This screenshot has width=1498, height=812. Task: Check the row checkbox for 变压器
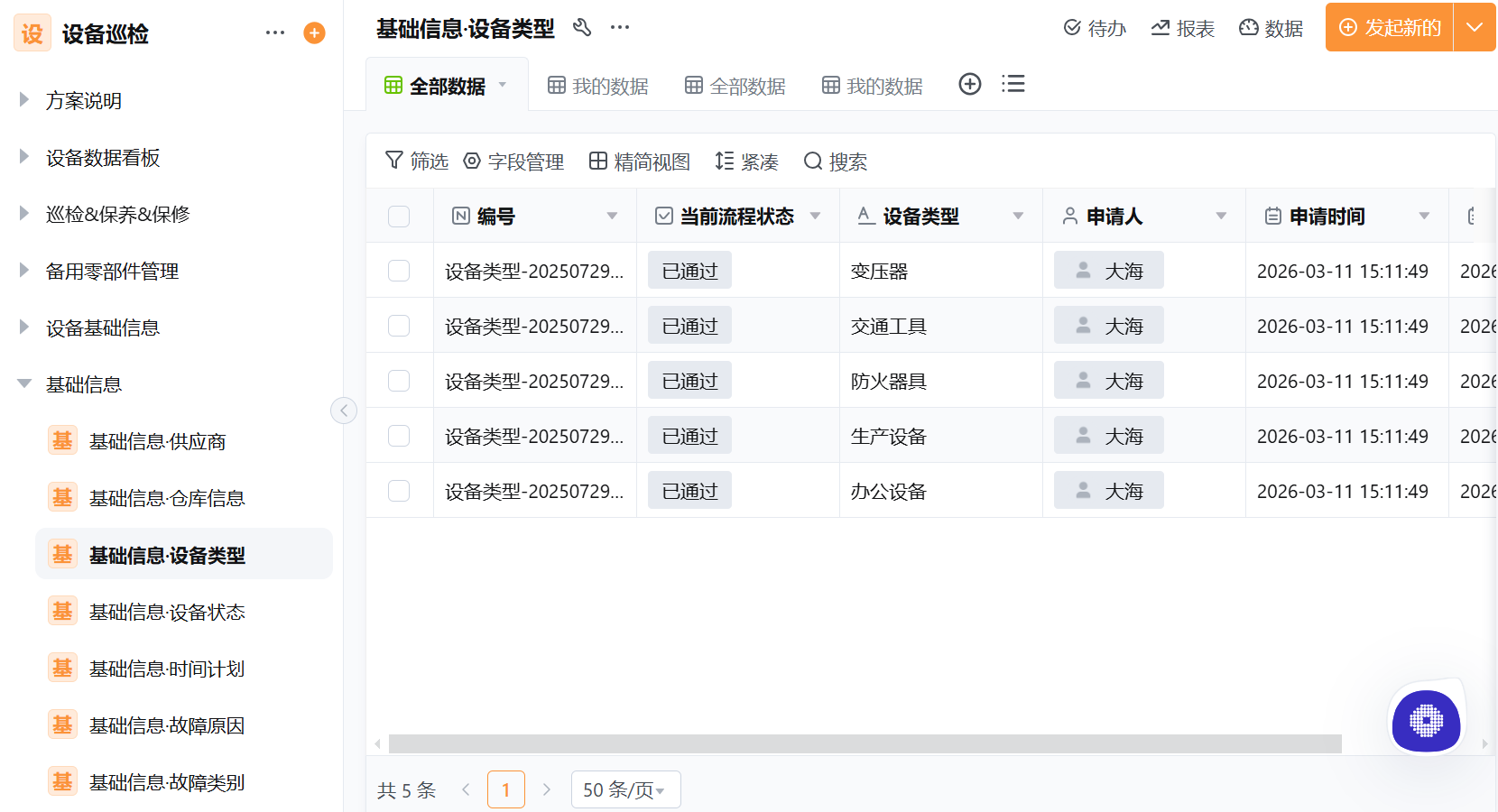(x=398, y=270)
